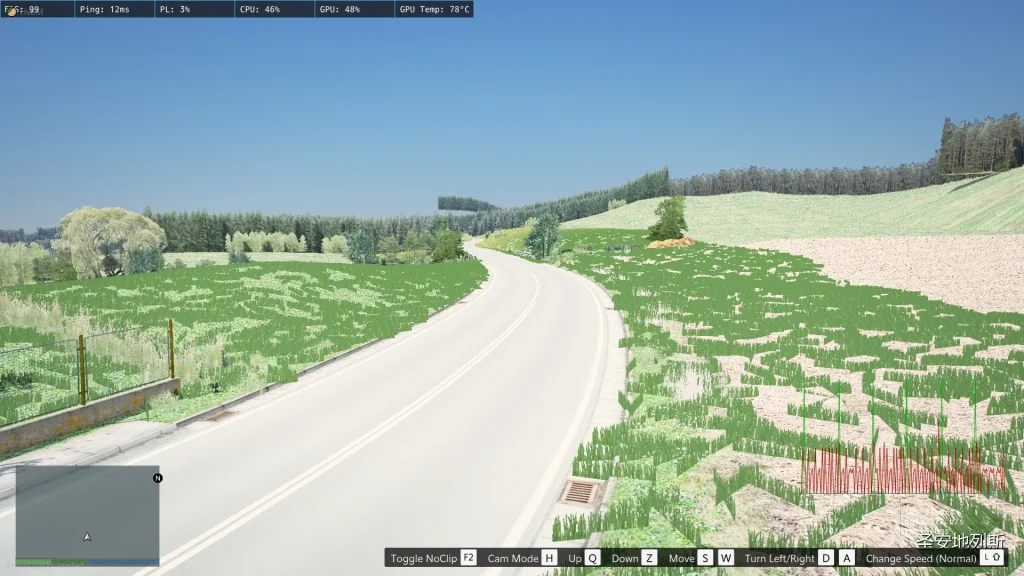Viewport: 1024px width, 576px height.
Task: Click the Toggle NoClip label
Action: coord(424,558)
